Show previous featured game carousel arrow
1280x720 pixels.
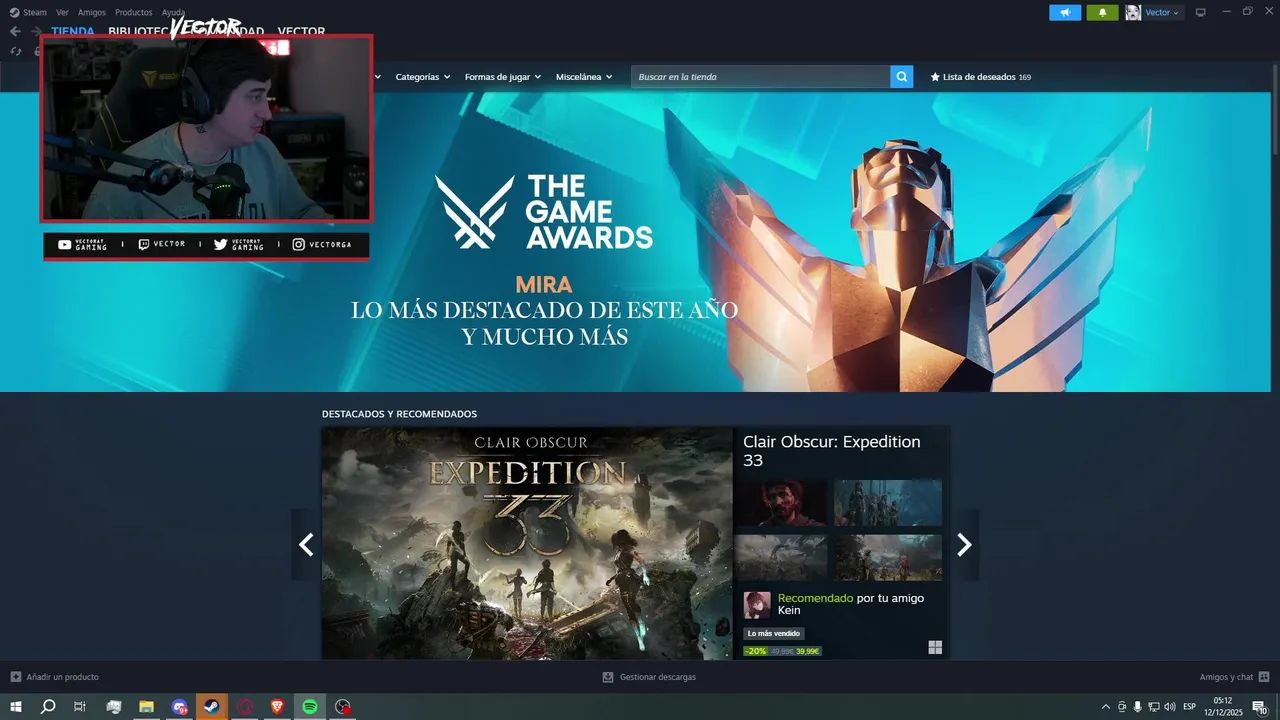(x=306, y=544)
